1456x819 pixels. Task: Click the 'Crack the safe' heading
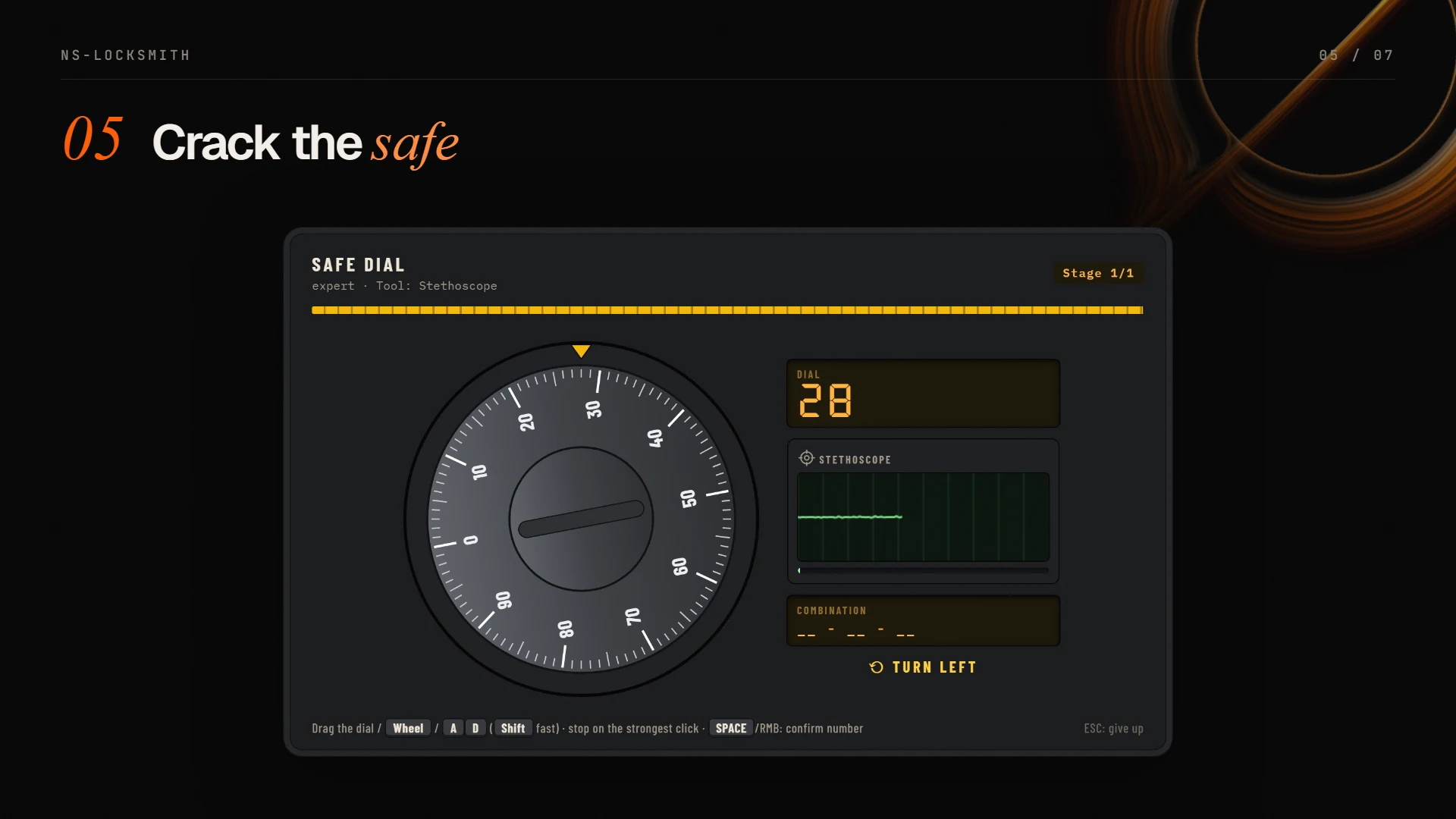[x=306, y=143]
